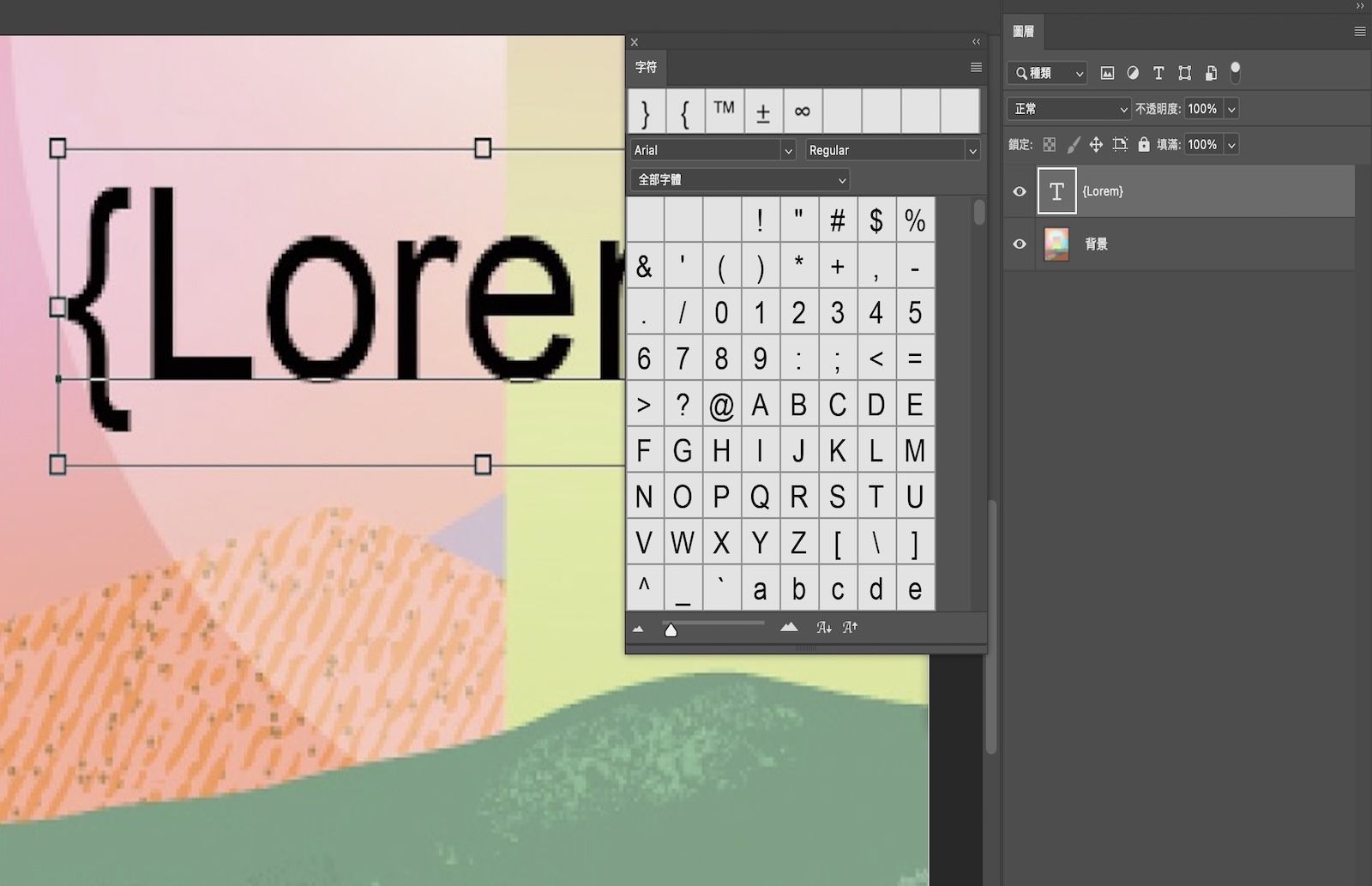Lock the layer position with move lock
1372x886 pixels.
click(x=1096, y=144)
